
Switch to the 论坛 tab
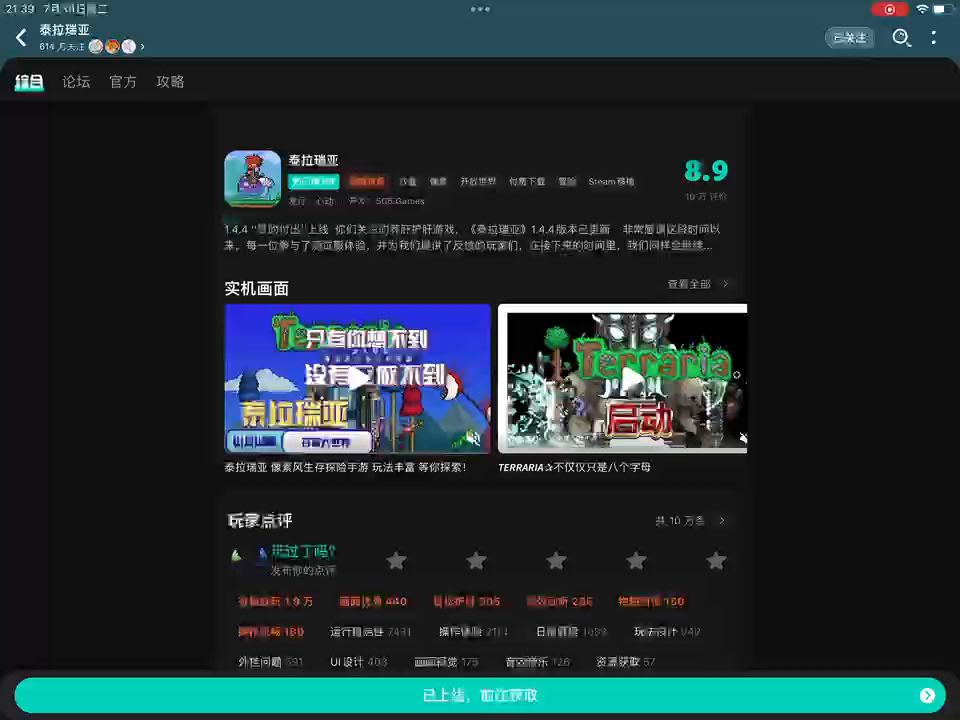(x=76, y=81)
